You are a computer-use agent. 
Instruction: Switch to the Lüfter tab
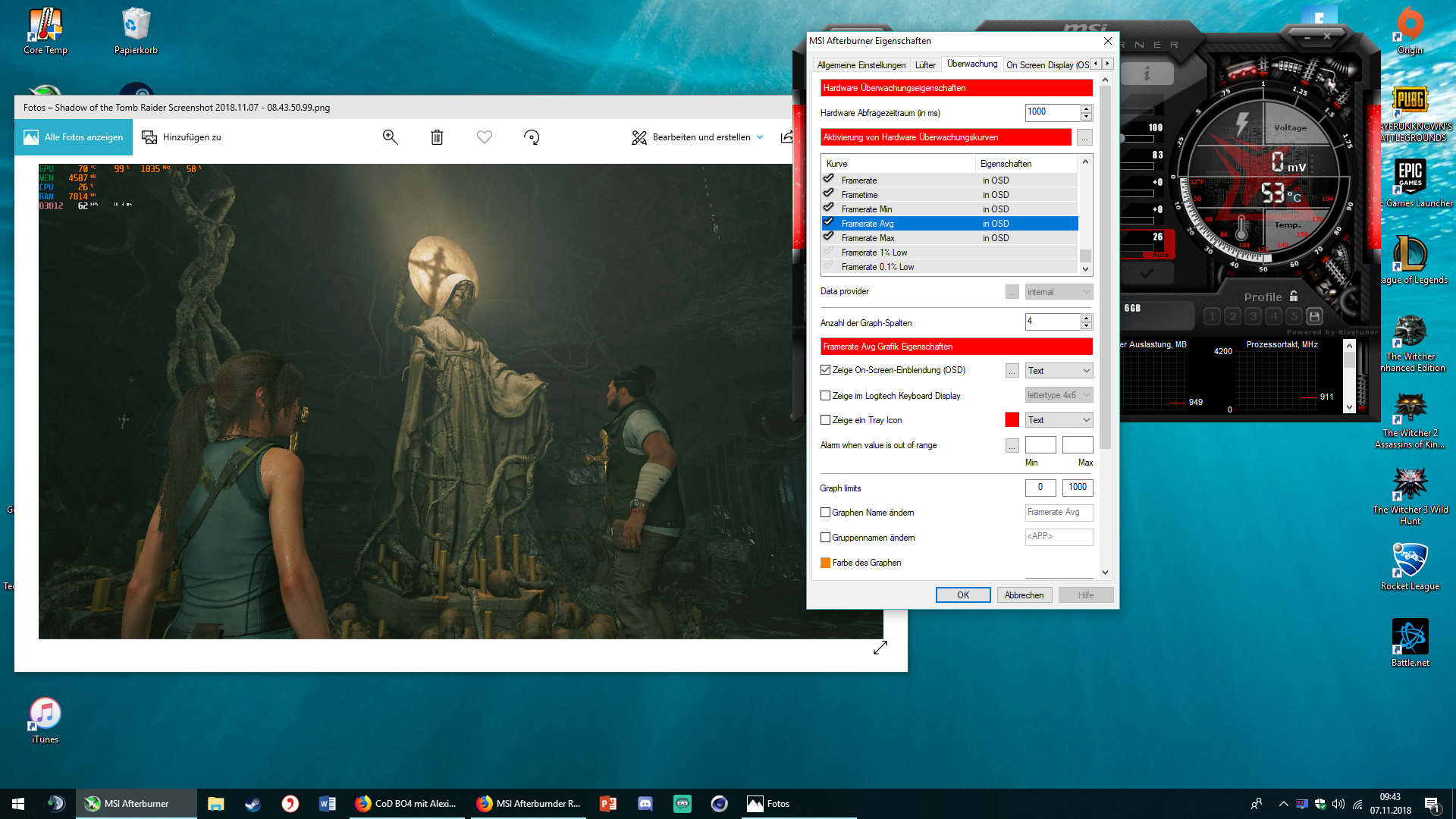(925, 65)
